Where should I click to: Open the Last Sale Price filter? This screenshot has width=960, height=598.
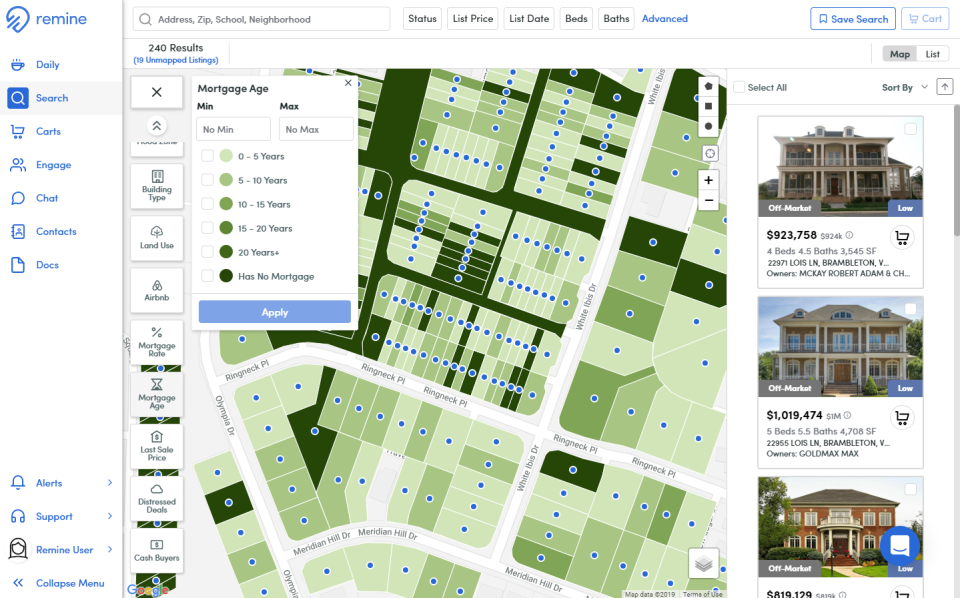156,445
